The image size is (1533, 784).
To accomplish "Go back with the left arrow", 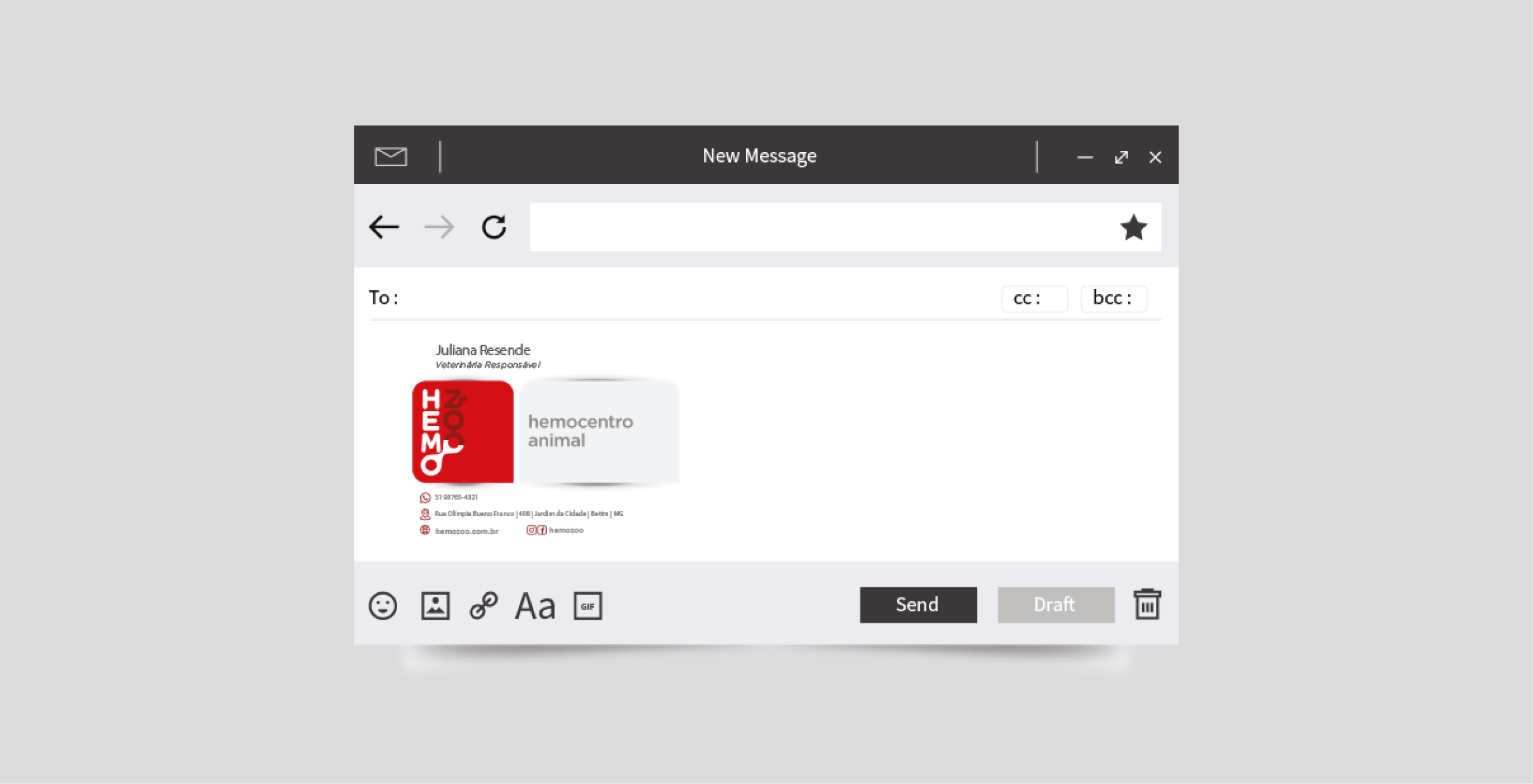I will [x=384, y=227].
